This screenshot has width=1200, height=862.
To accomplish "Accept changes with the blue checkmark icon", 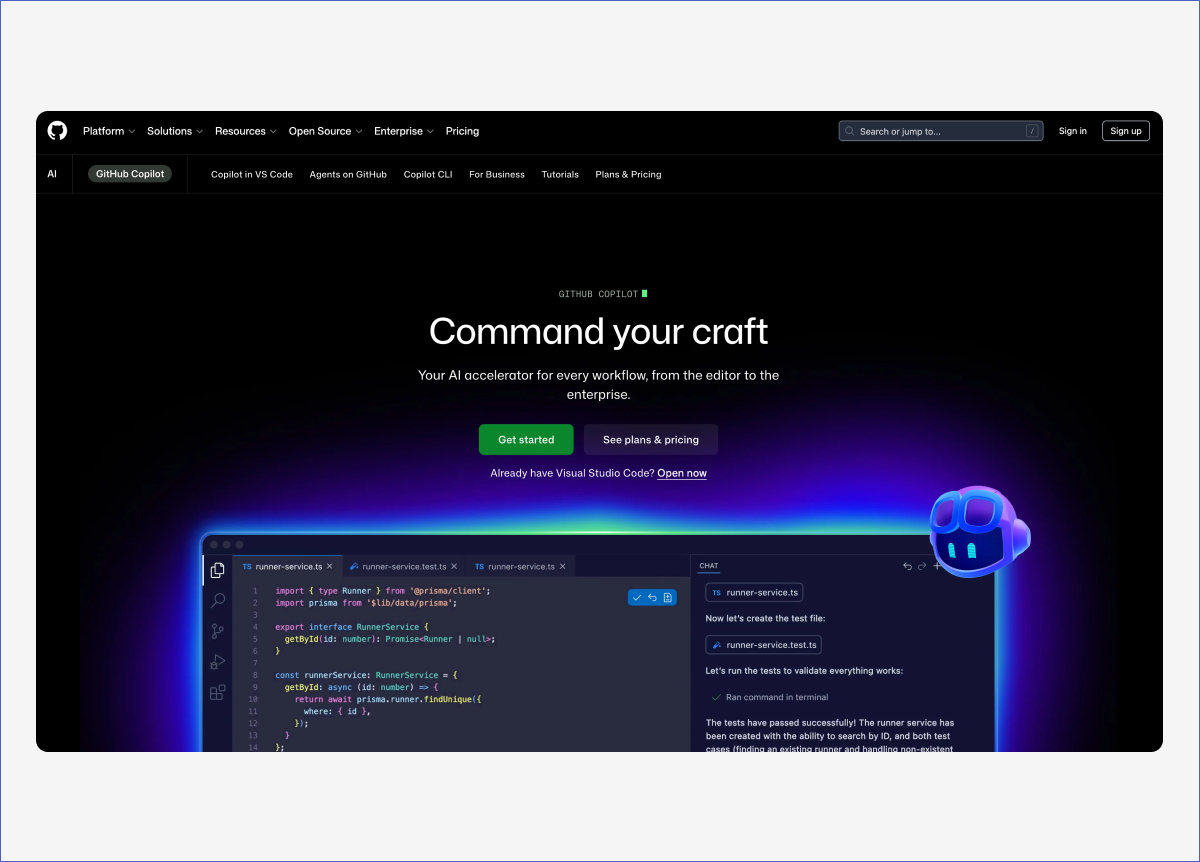I will pos(637,597).
